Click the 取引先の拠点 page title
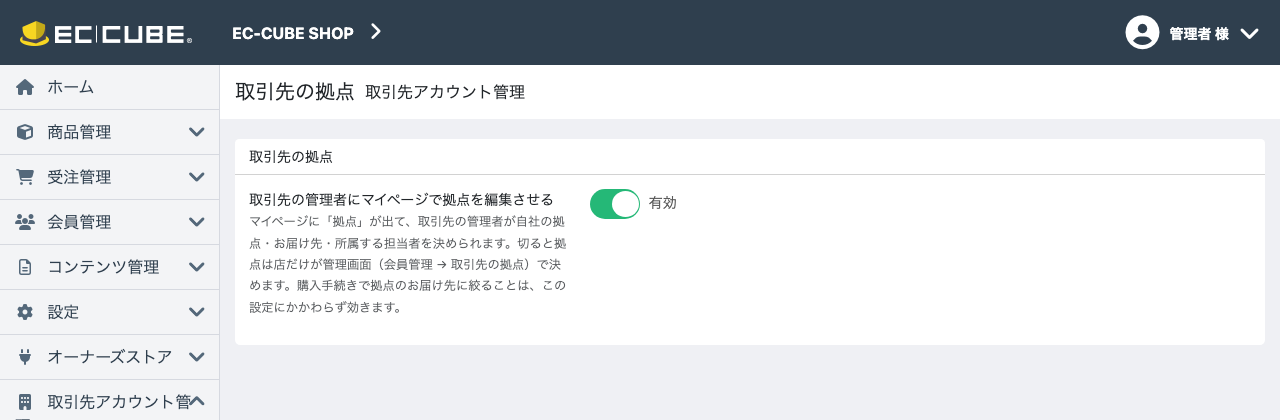1280x420 pixels. tap(295, 92)
